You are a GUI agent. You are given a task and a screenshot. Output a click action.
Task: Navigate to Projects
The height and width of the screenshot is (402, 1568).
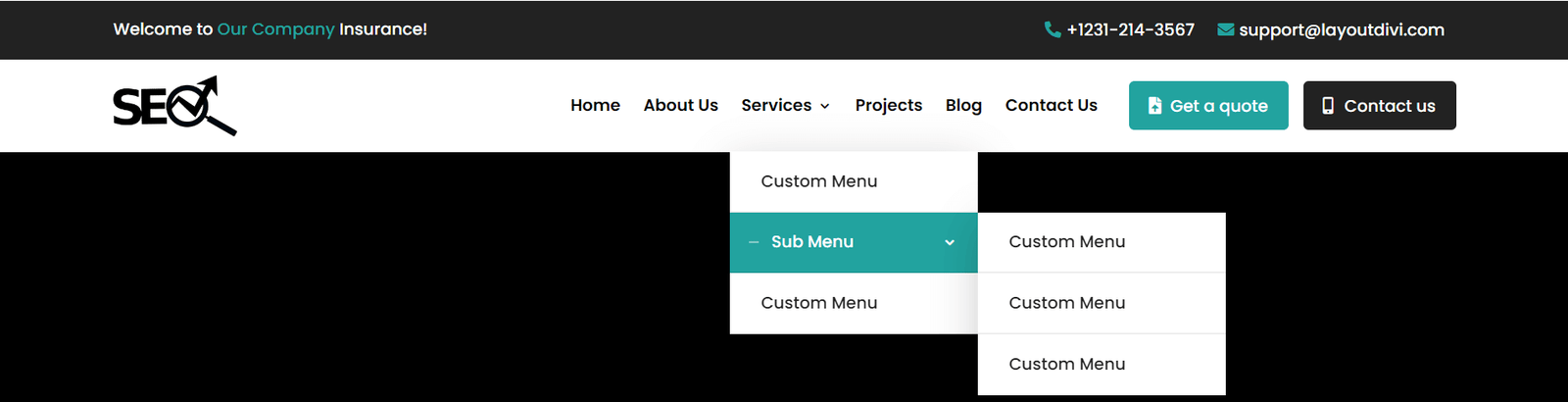click(888, 105)
